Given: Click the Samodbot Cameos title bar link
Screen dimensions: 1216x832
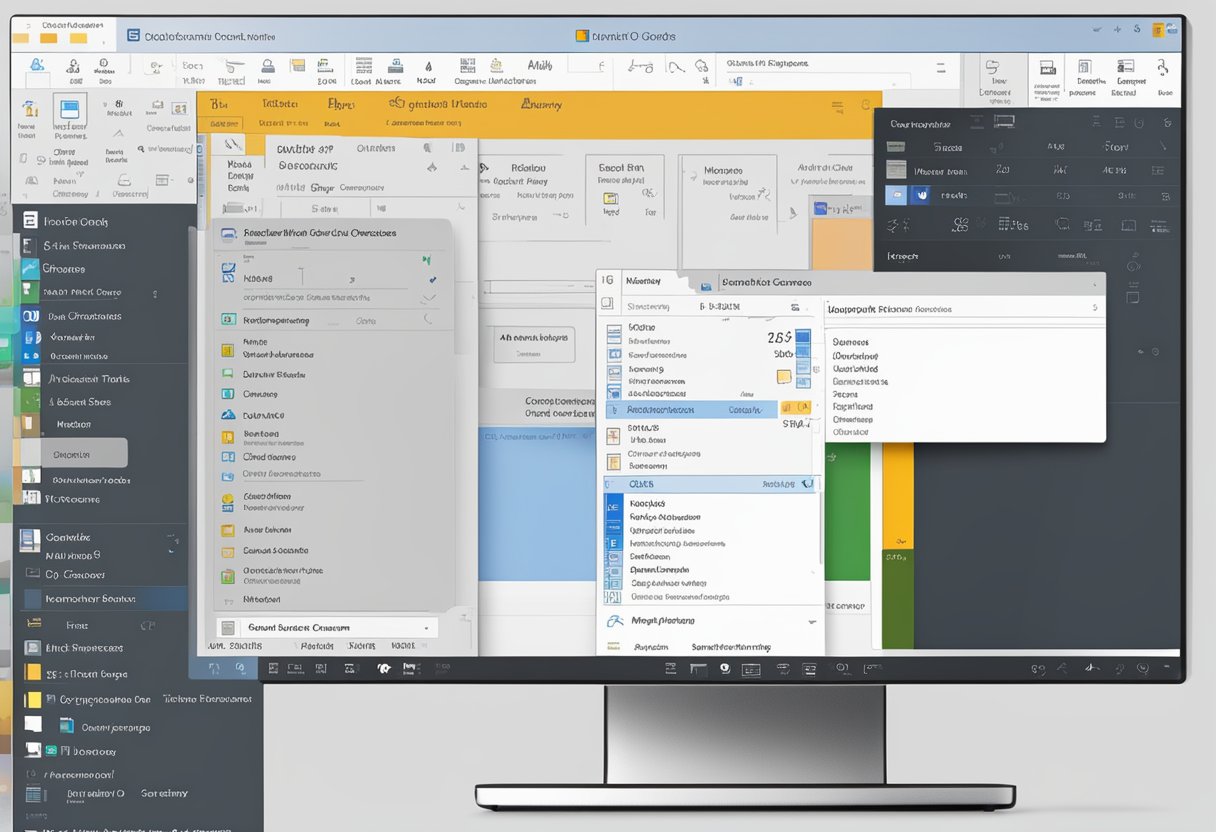Looking at the screenshot, I should pyautogui.click(x=766, y=282).
